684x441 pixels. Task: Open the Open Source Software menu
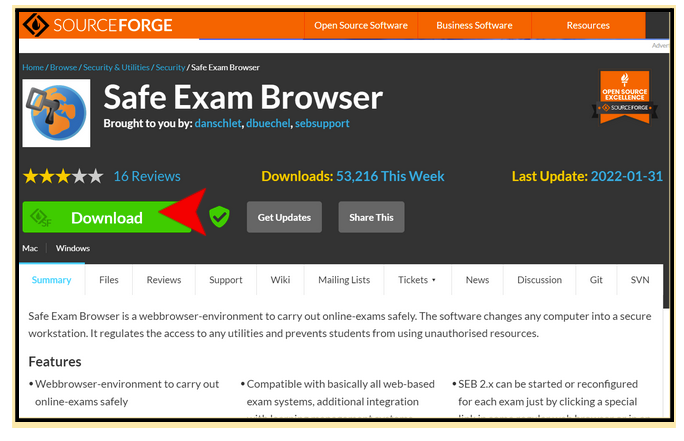coord(362,26)
